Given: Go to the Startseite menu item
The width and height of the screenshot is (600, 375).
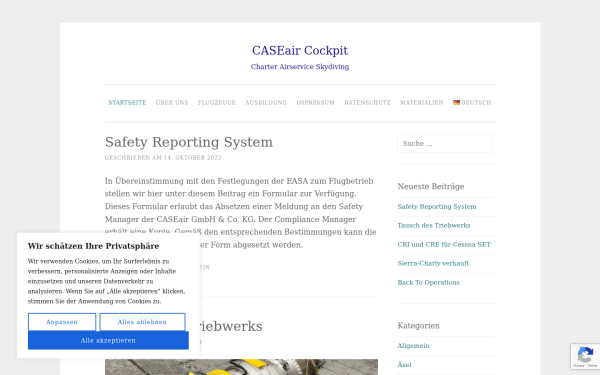Looking at the screenshot, I should [x=127, y=103].
